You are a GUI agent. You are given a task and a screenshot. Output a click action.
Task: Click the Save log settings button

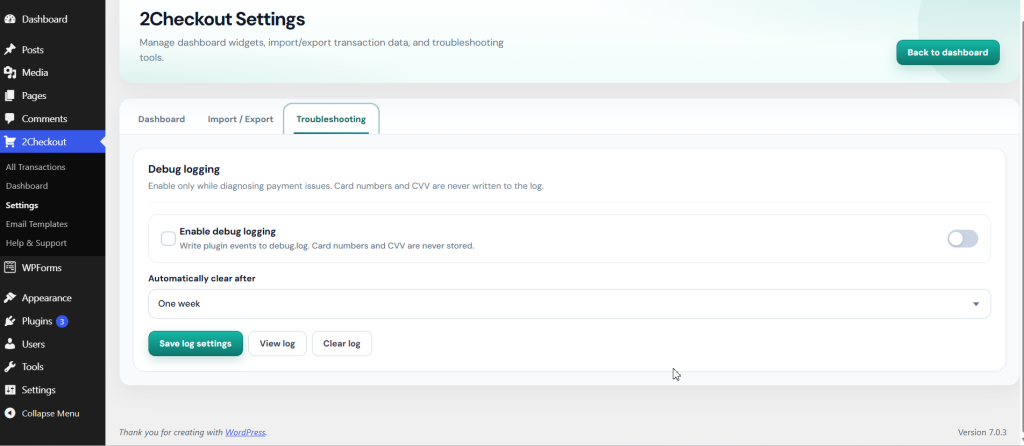(195, 343)
